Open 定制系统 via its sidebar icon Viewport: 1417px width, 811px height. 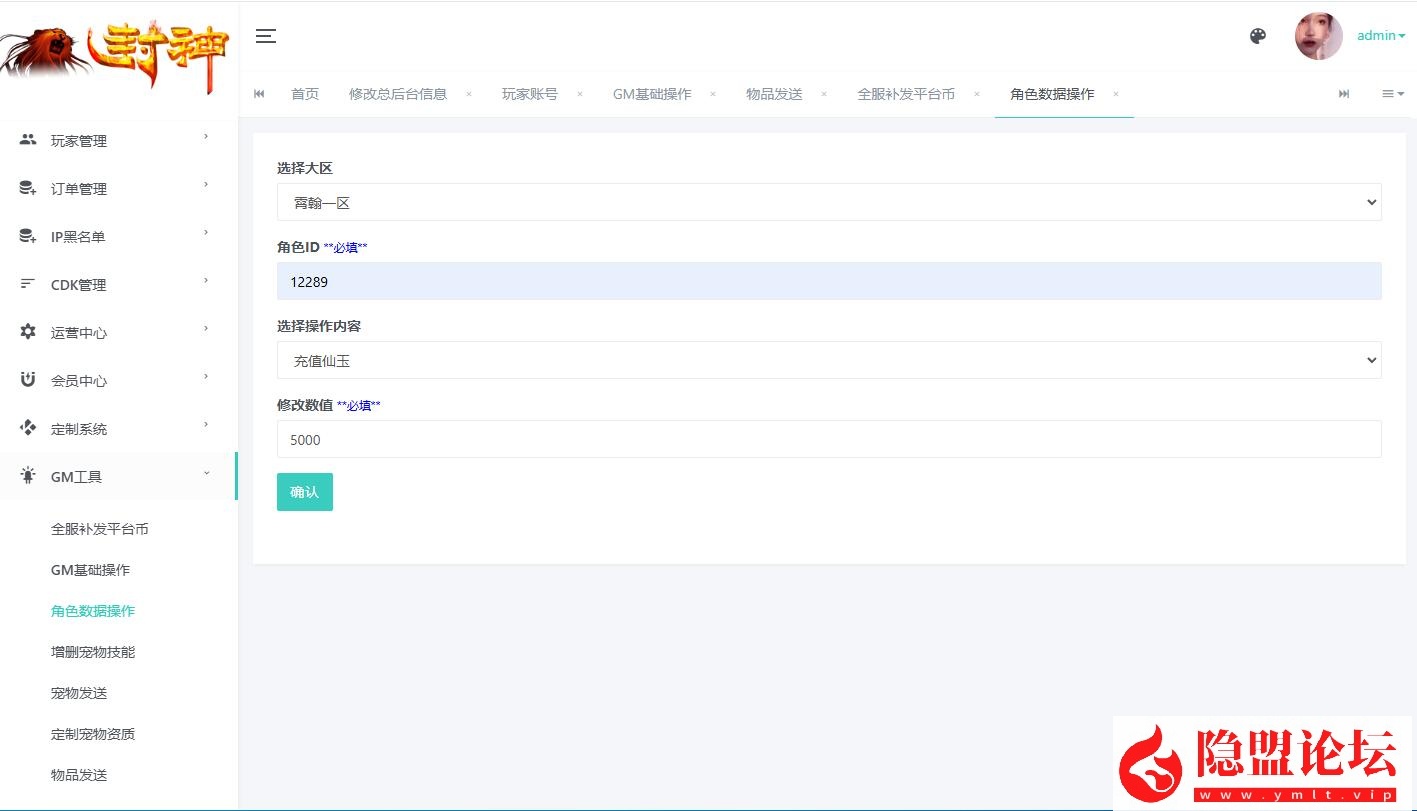tap(27, 428)
